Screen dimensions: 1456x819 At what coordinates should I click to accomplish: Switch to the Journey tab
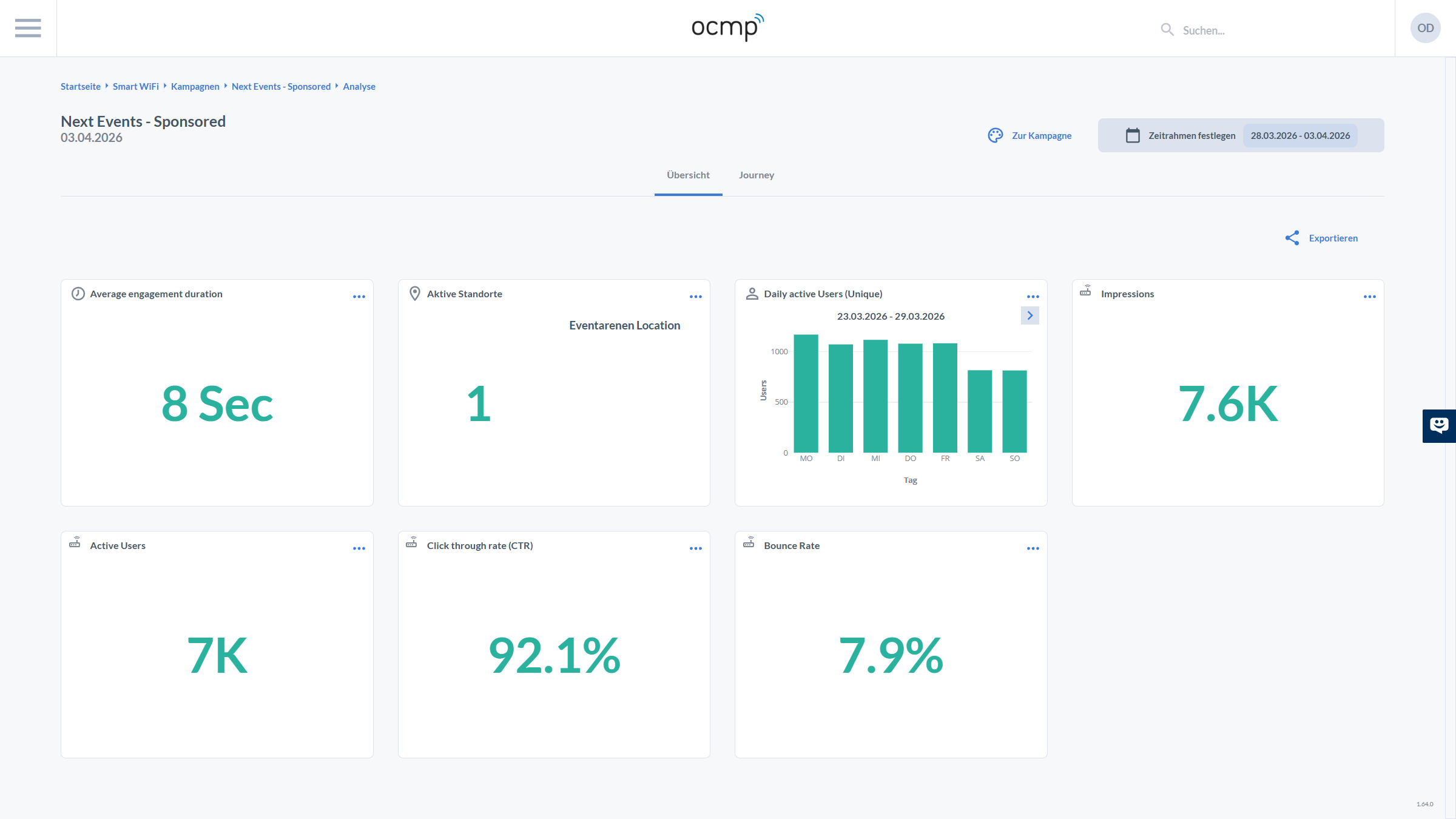click(756, 175)
